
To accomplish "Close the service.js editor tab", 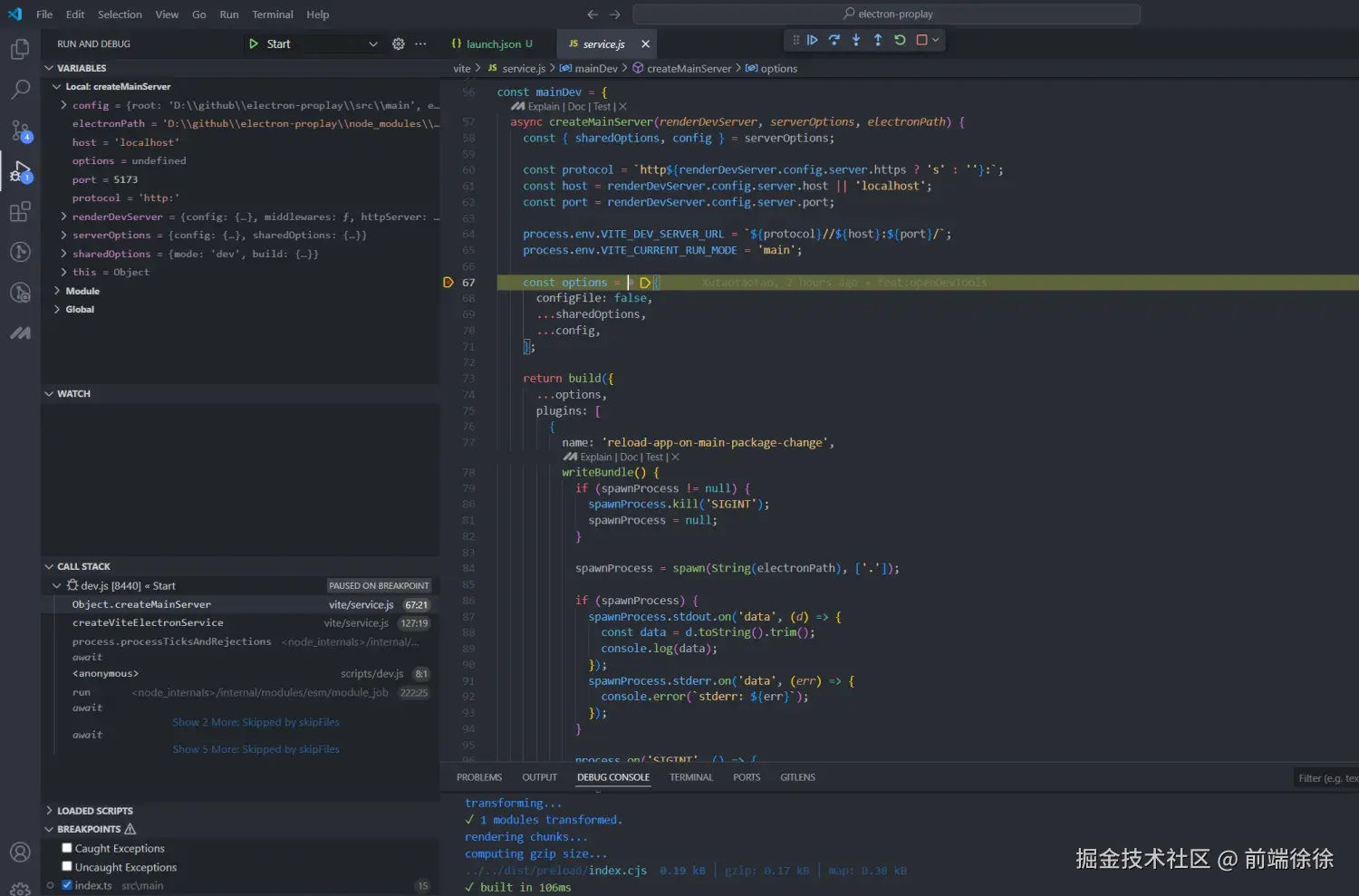I will click(645, 43).
